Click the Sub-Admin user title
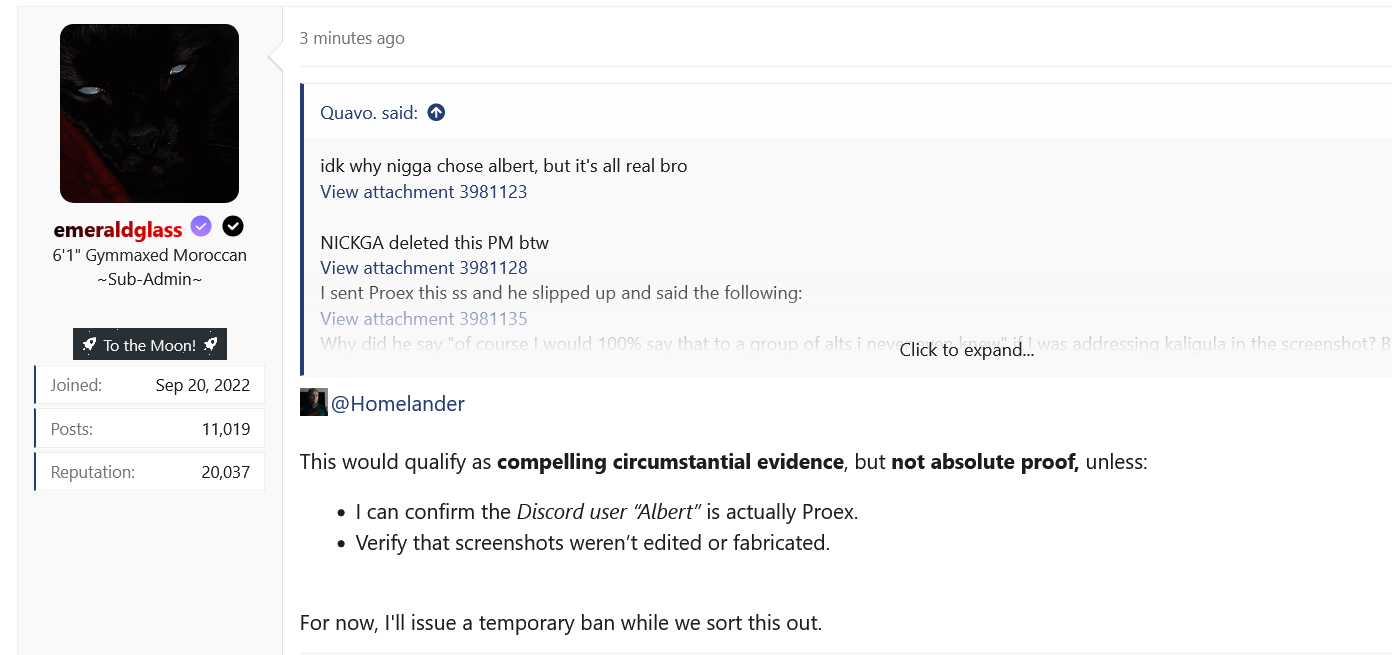 [x=150, y=279]
